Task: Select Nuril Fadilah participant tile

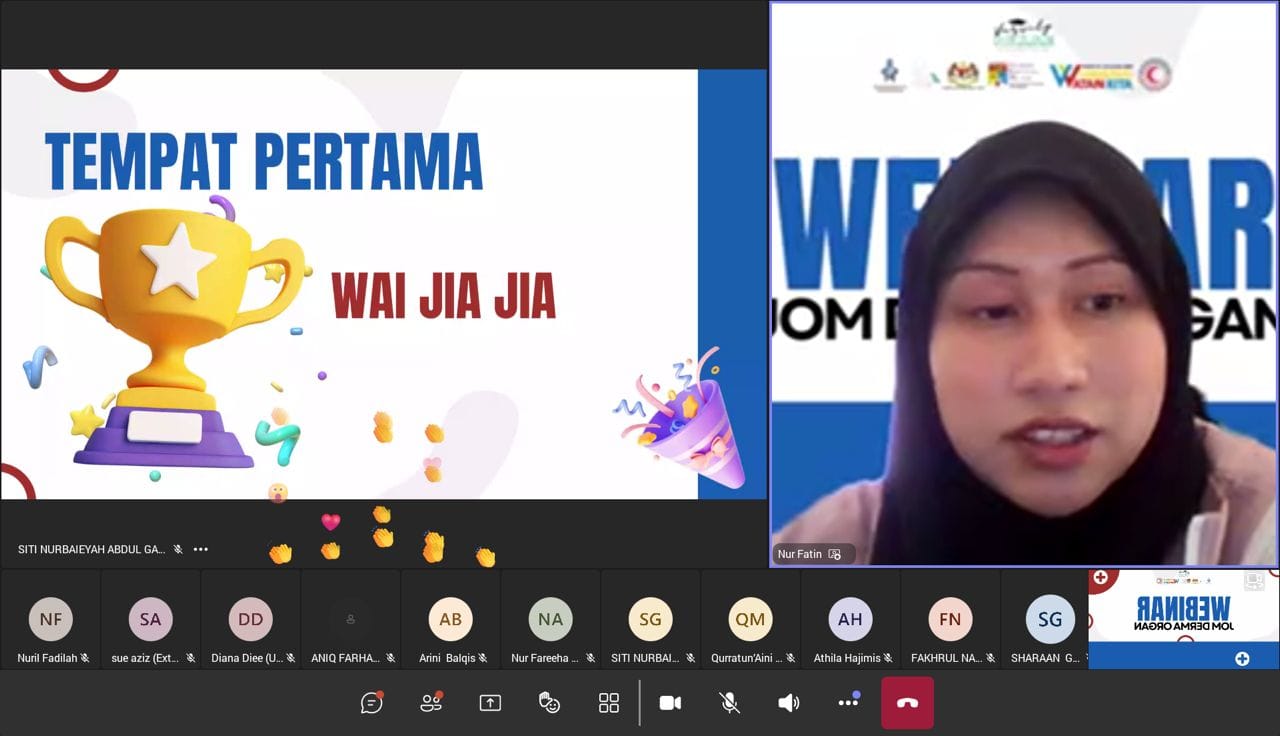Action: click(50, 619)
